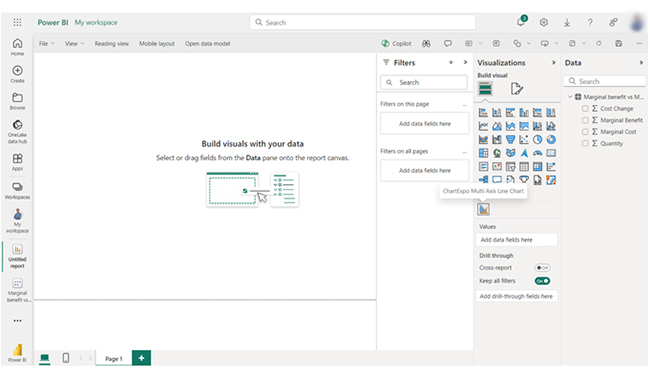The image size is (650, 378).
Task: Open the toolbar overflow ellipsis menu
Action: pos(639,44)
